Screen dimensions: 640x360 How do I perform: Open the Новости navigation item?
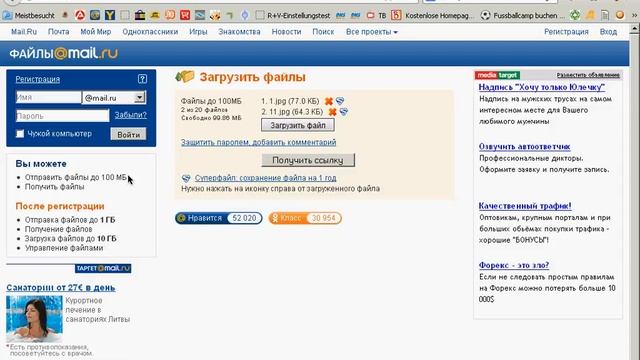coord(287,31)
